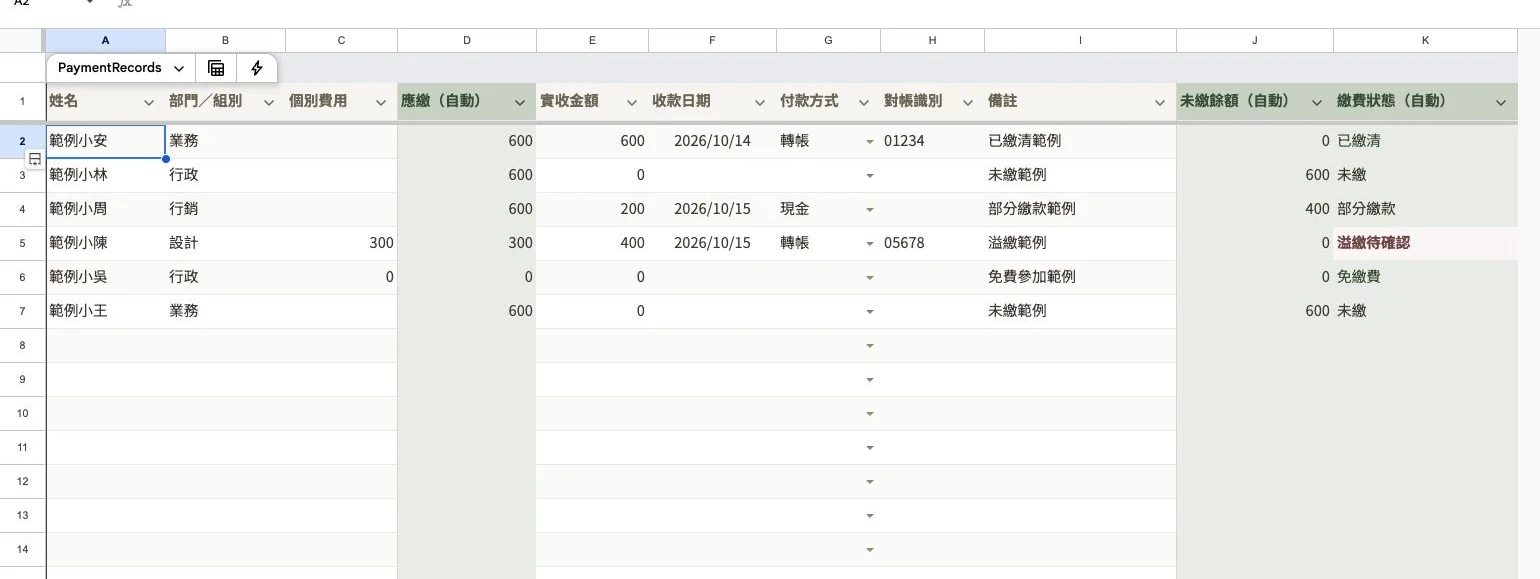Open payment method dropdown arrow in row 14
Screen dimensions: 1540x579
click(869, 550)
